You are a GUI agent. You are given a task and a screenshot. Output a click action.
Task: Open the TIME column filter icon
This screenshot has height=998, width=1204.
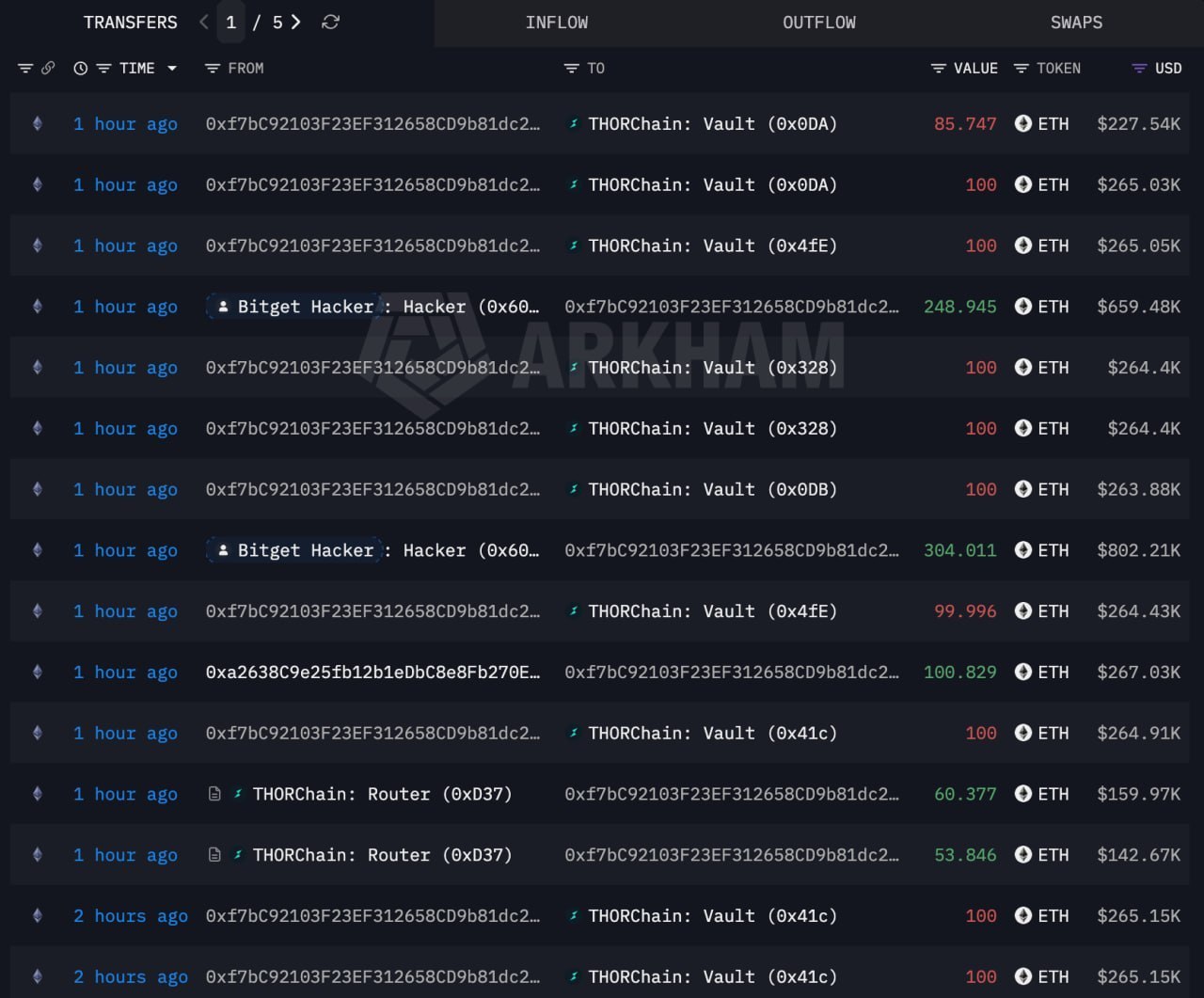[103, 69]
